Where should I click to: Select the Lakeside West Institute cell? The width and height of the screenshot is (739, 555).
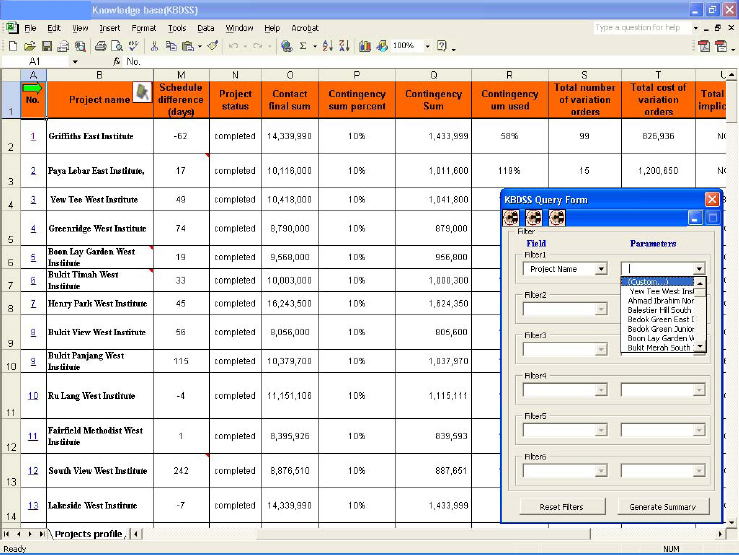99,505
